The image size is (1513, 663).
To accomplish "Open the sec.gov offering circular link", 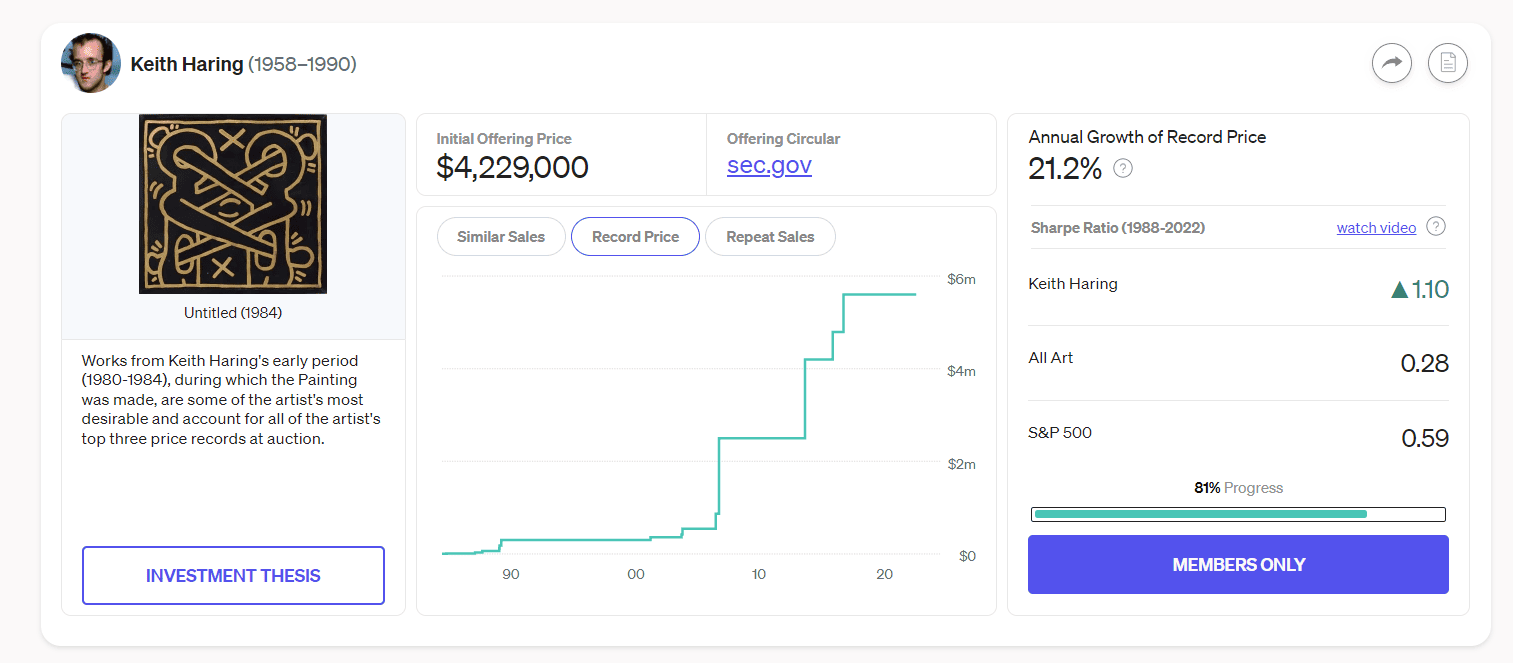I will [x=769, y=165].
